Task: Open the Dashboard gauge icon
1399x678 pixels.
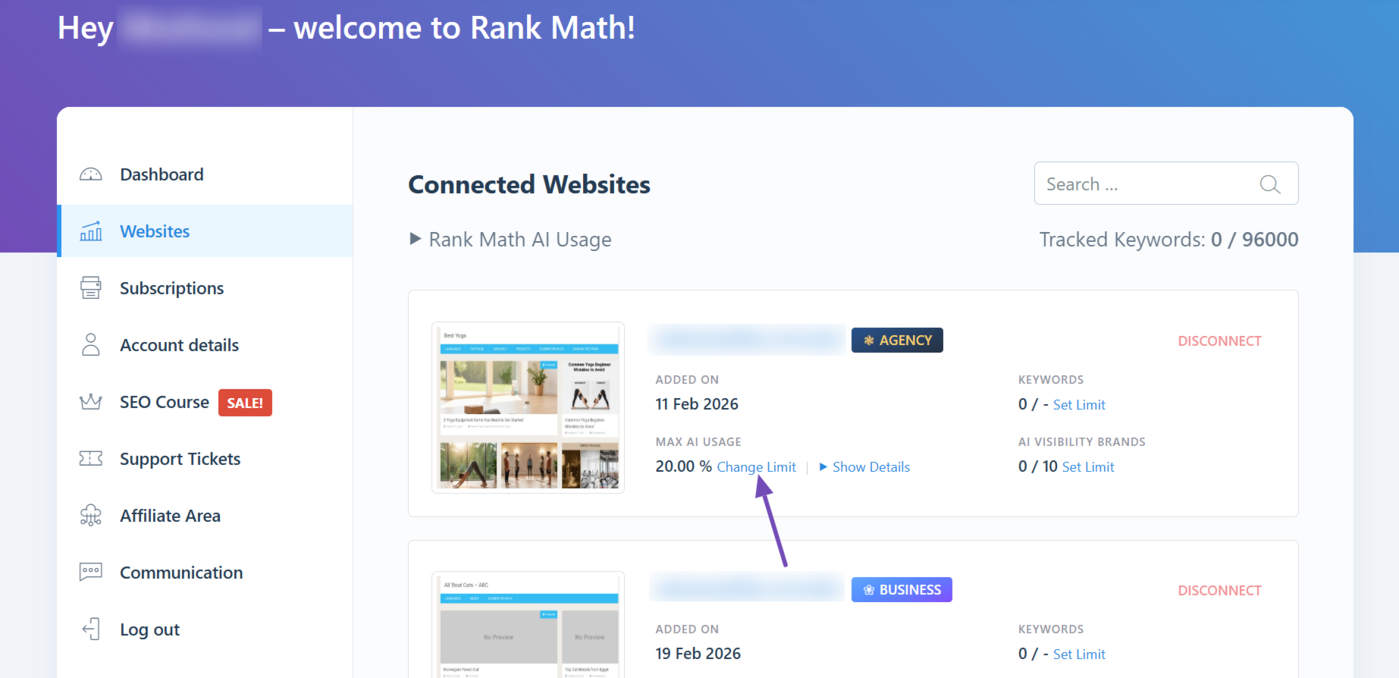Action: click(x=91, y=174)
